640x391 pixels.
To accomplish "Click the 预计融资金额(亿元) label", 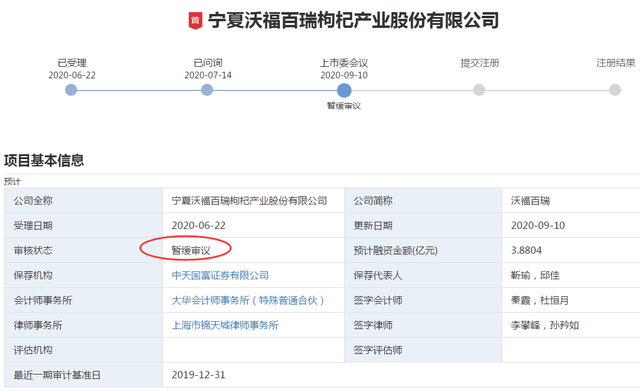I will tap(396, 251).
